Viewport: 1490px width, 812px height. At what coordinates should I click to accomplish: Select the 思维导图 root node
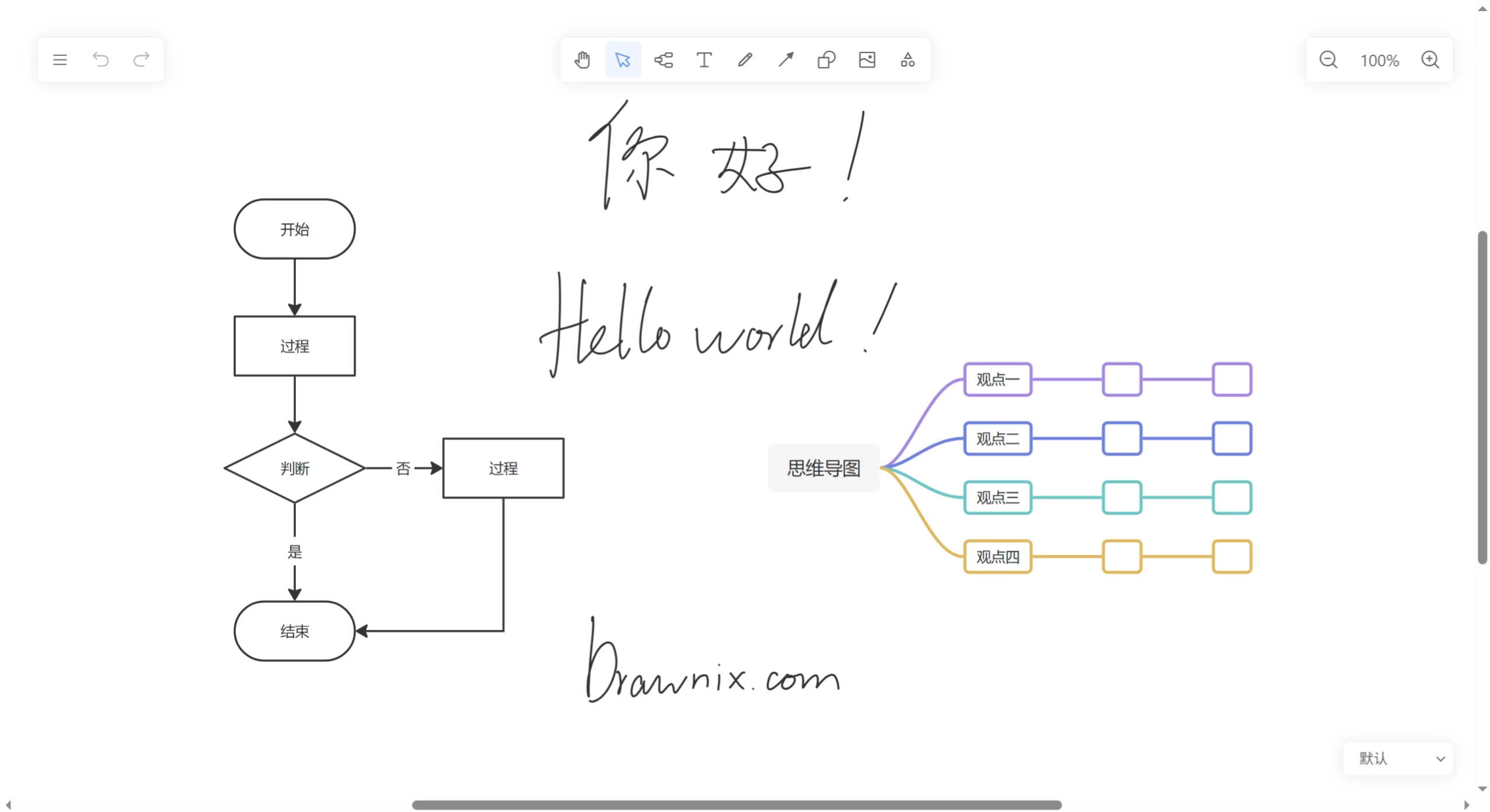(823, 468)
